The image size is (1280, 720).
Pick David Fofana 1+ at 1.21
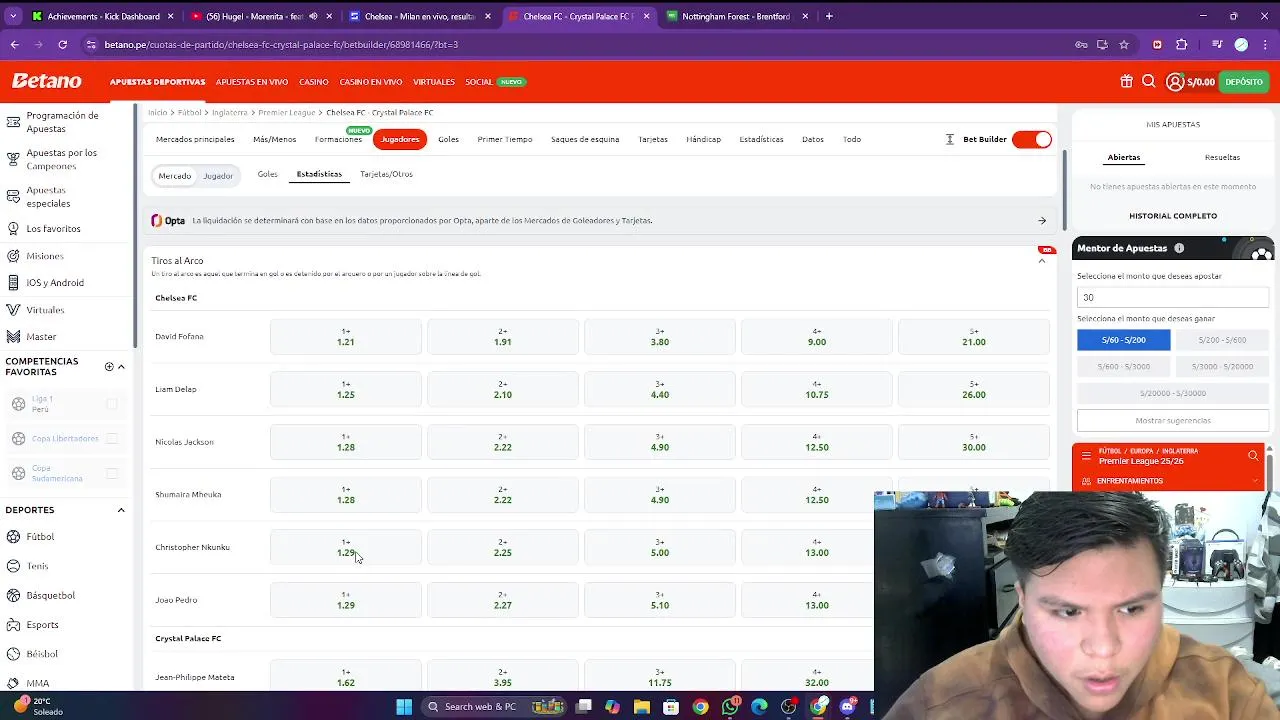345,337
